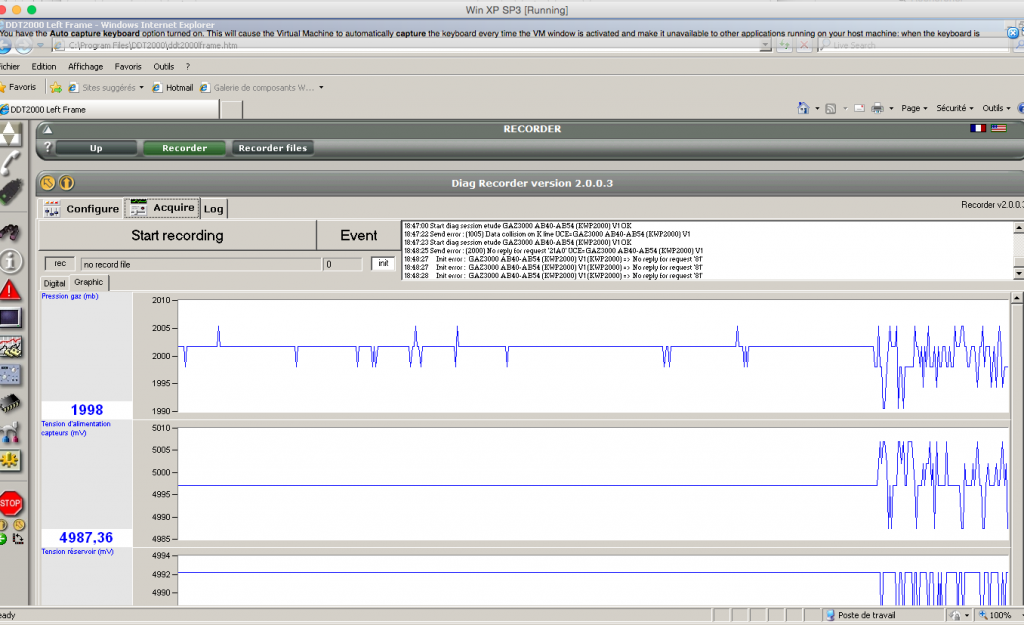Select the French flag language icon
This screenshot has height=625, width=1024.
coord(978,128)
